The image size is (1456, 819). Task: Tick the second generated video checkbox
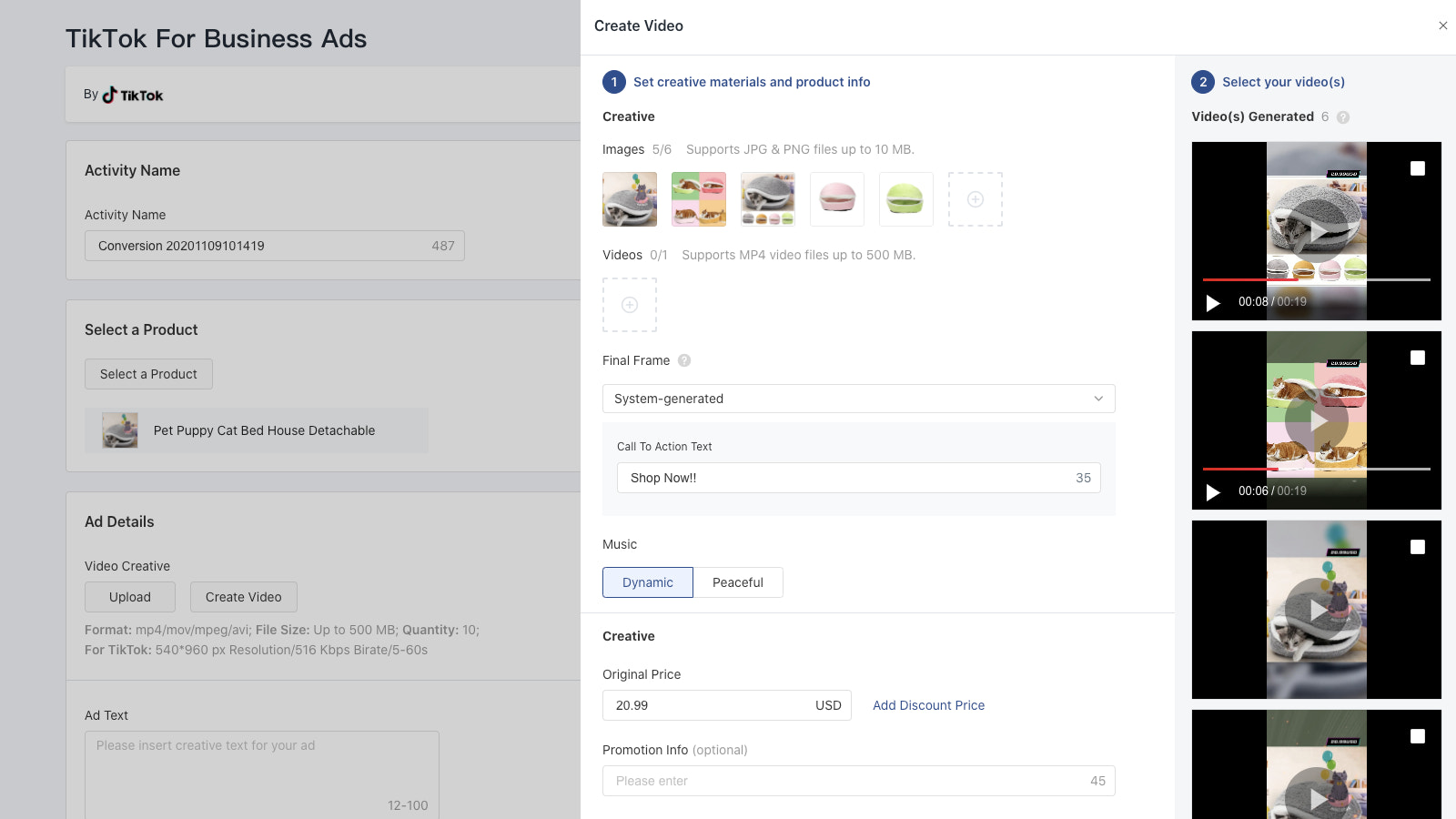click(1417, 358)
